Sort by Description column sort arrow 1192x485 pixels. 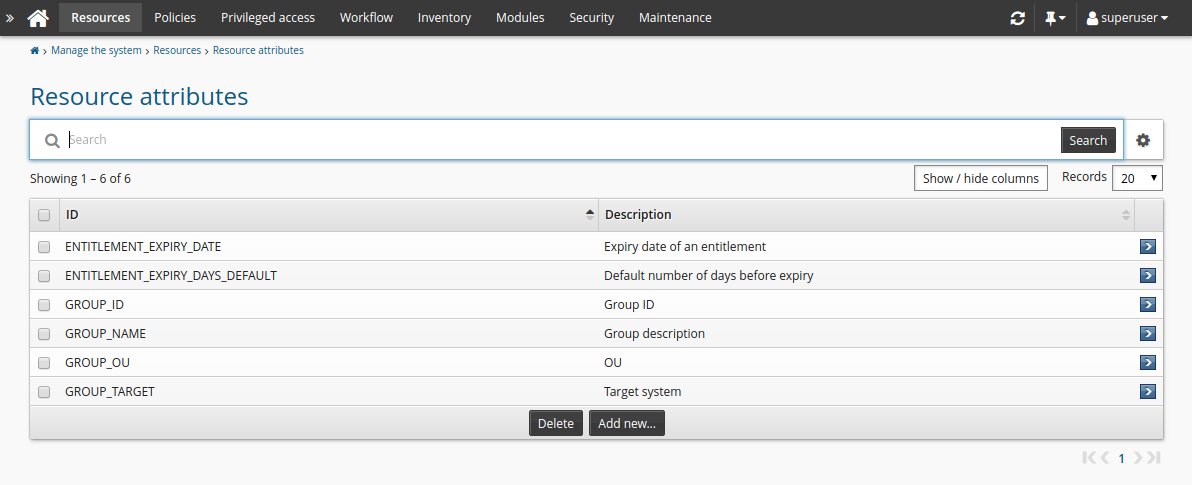click(x=1126, y=215)
